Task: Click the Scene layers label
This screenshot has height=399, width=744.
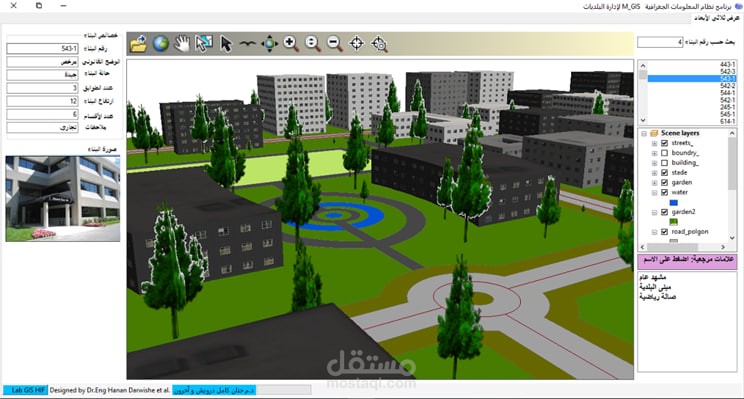Action: coord(680,133)
